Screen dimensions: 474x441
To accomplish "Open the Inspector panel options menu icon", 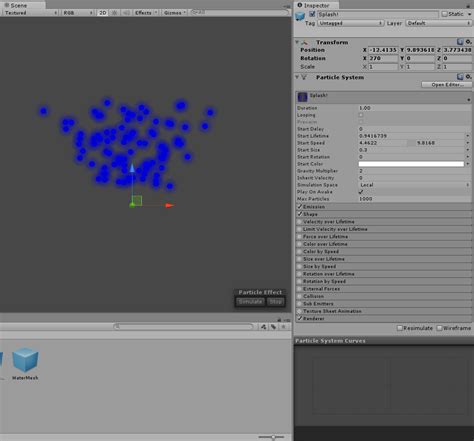I will coord(468,6).
